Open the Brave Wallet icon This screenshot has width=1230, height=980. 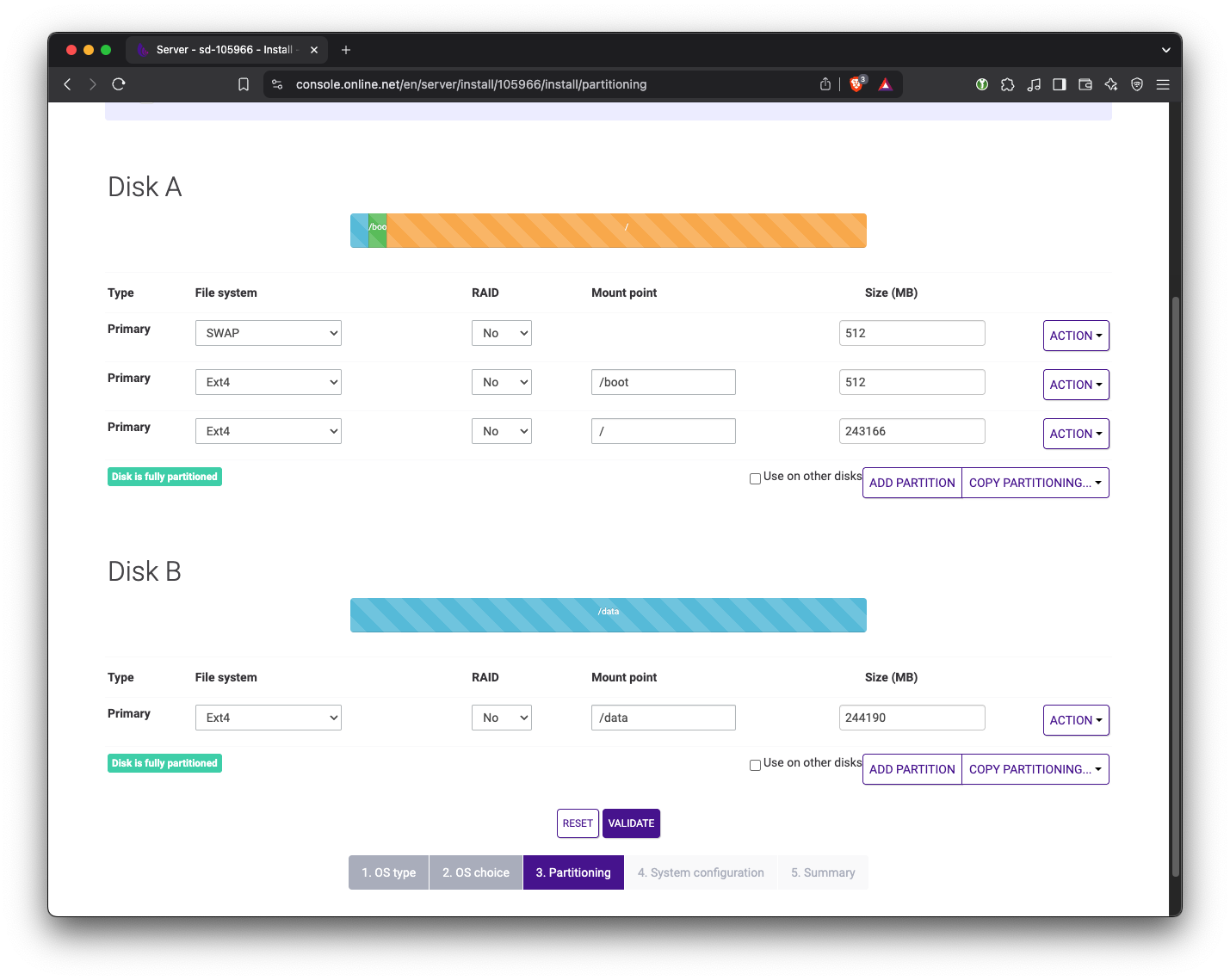click(x=1085, y=84)
